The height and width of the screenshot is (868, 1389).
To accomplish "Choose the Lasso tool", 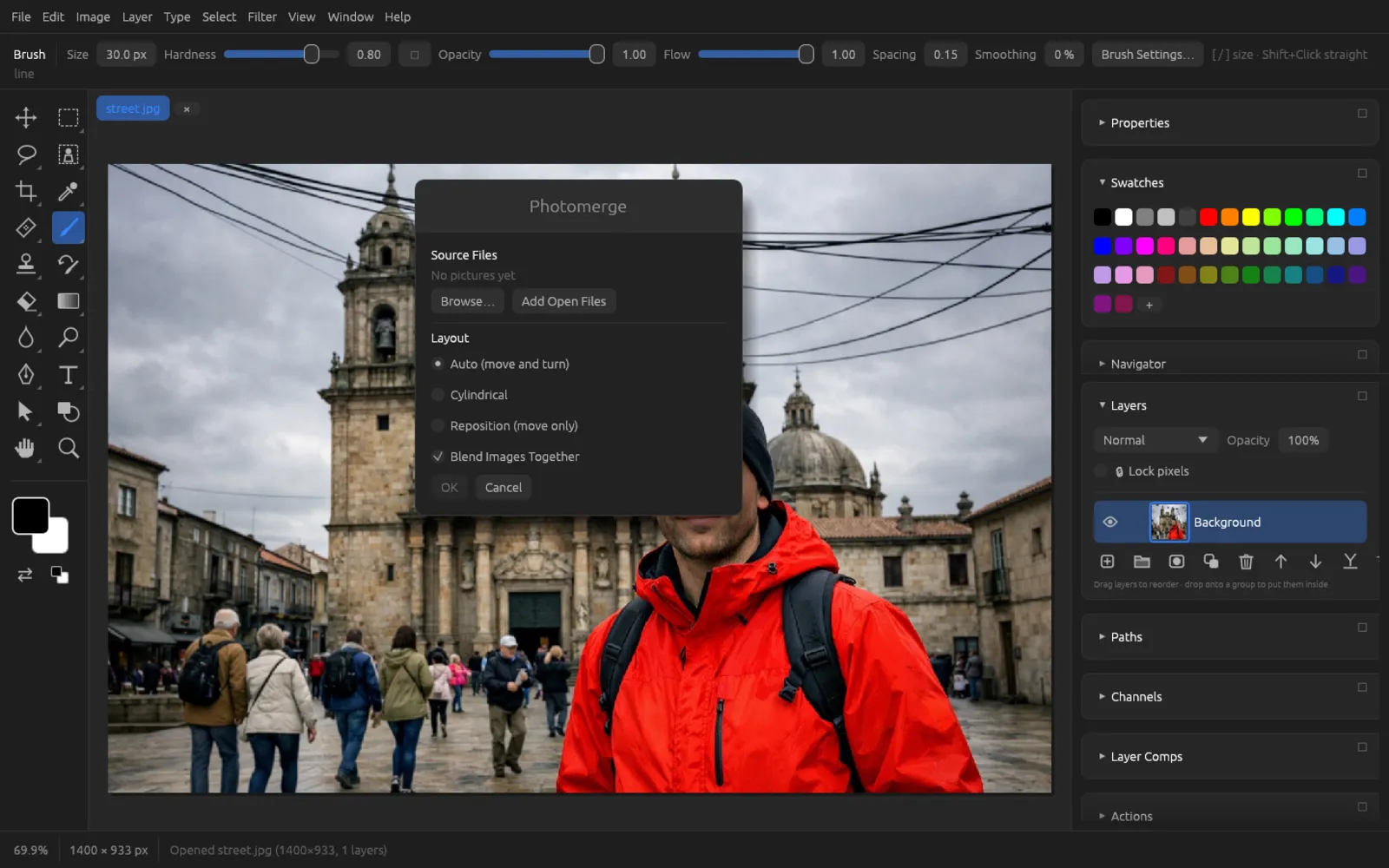I will point(26,155).
